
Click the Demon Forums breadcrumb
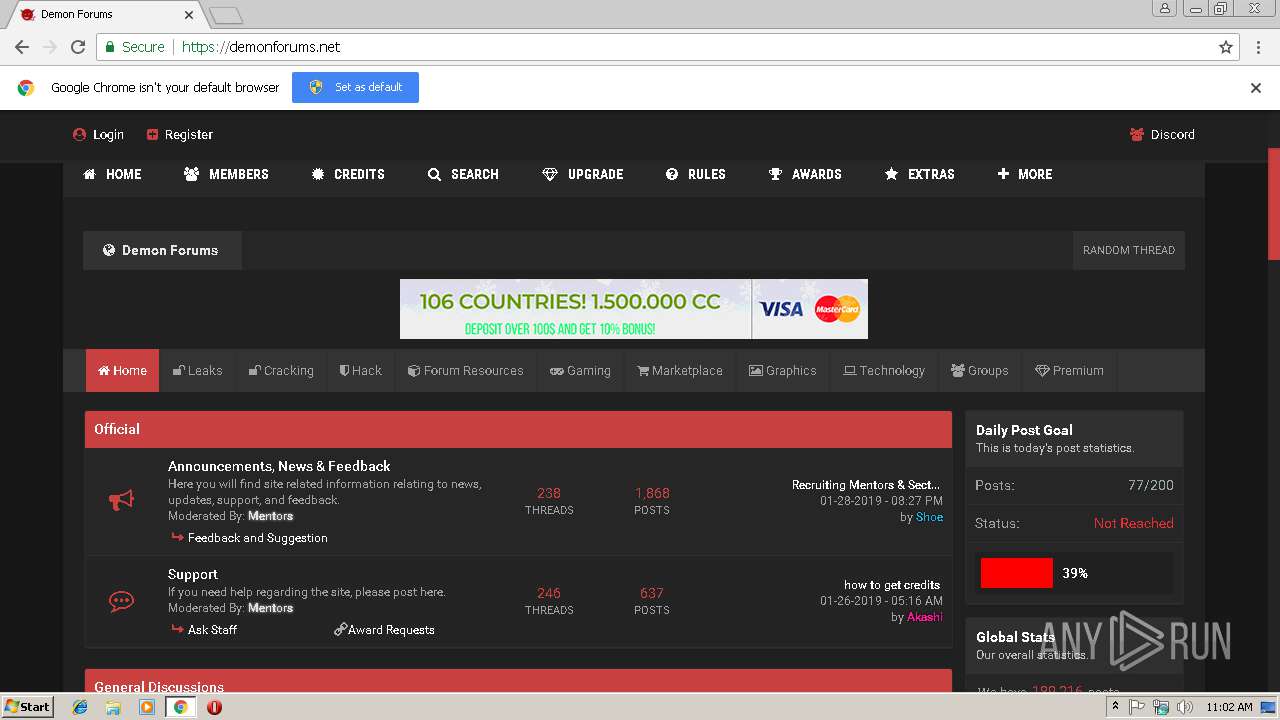click(x=162, y=250)
